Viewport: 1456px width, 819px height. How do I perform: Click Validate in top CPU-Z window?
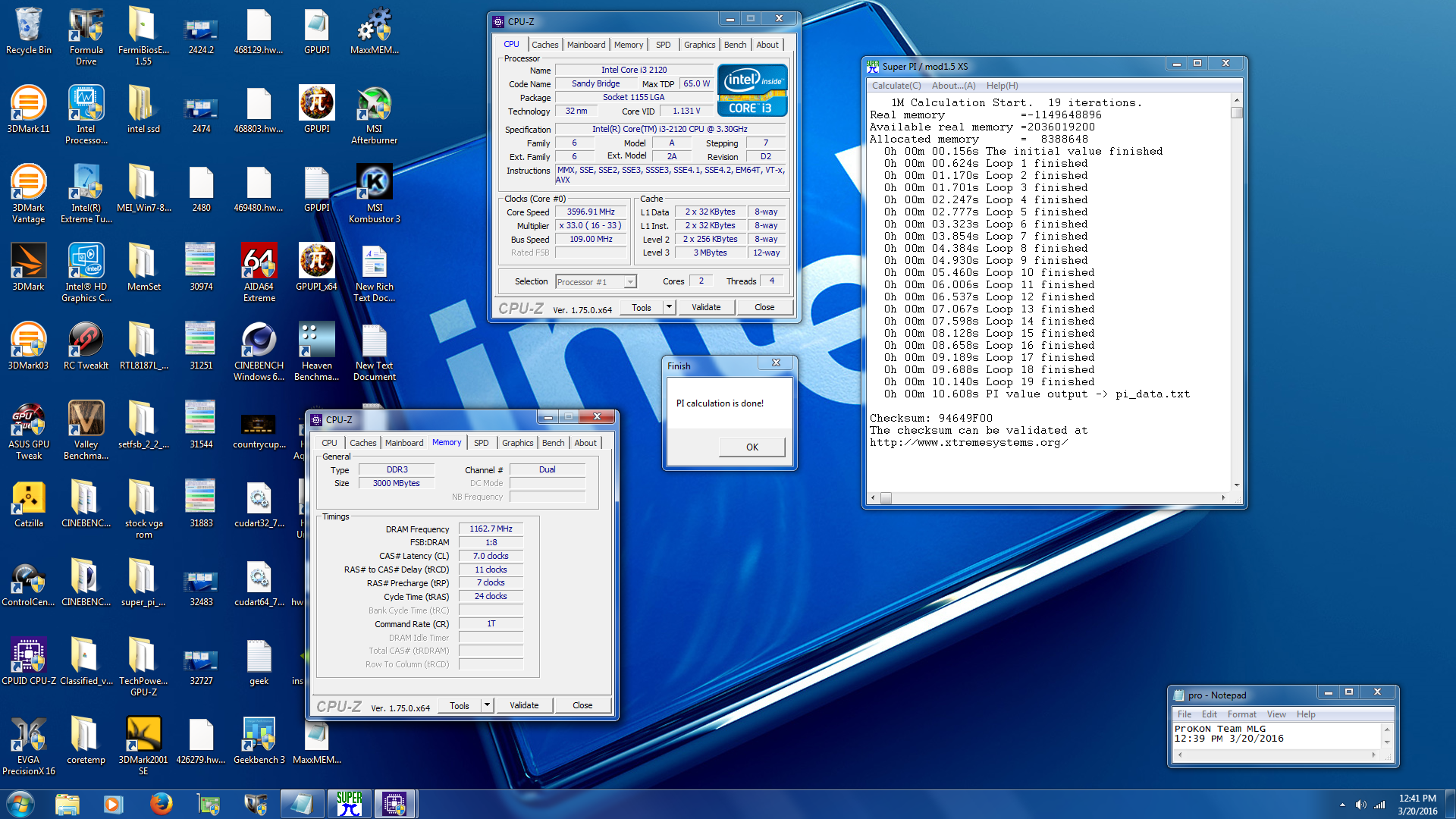(x=706, y=307)
